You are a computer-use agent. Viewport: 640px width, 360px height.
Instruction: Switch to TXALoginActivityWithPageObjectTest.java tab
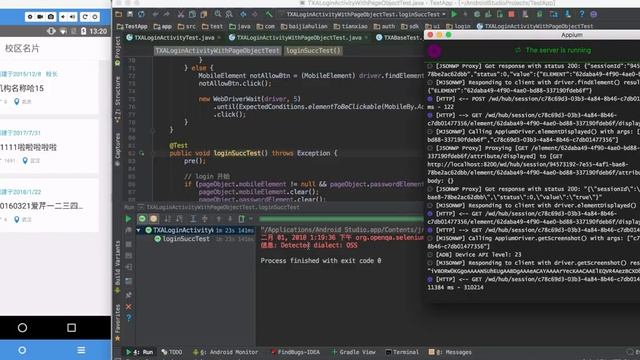[299, 38]
